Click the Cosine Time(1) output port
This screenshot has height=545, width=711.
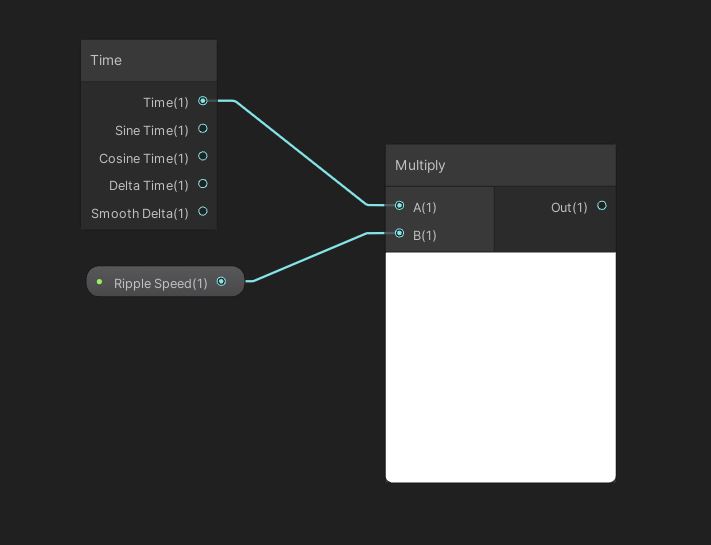point(203,156)
